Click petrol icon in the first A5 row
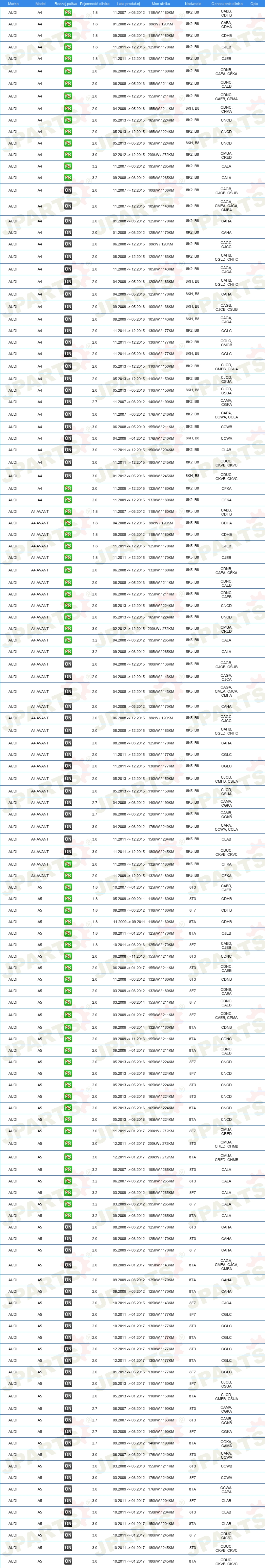Viewport: 265px width, 1568px height. pyautogui.click(x=68, y=888)
